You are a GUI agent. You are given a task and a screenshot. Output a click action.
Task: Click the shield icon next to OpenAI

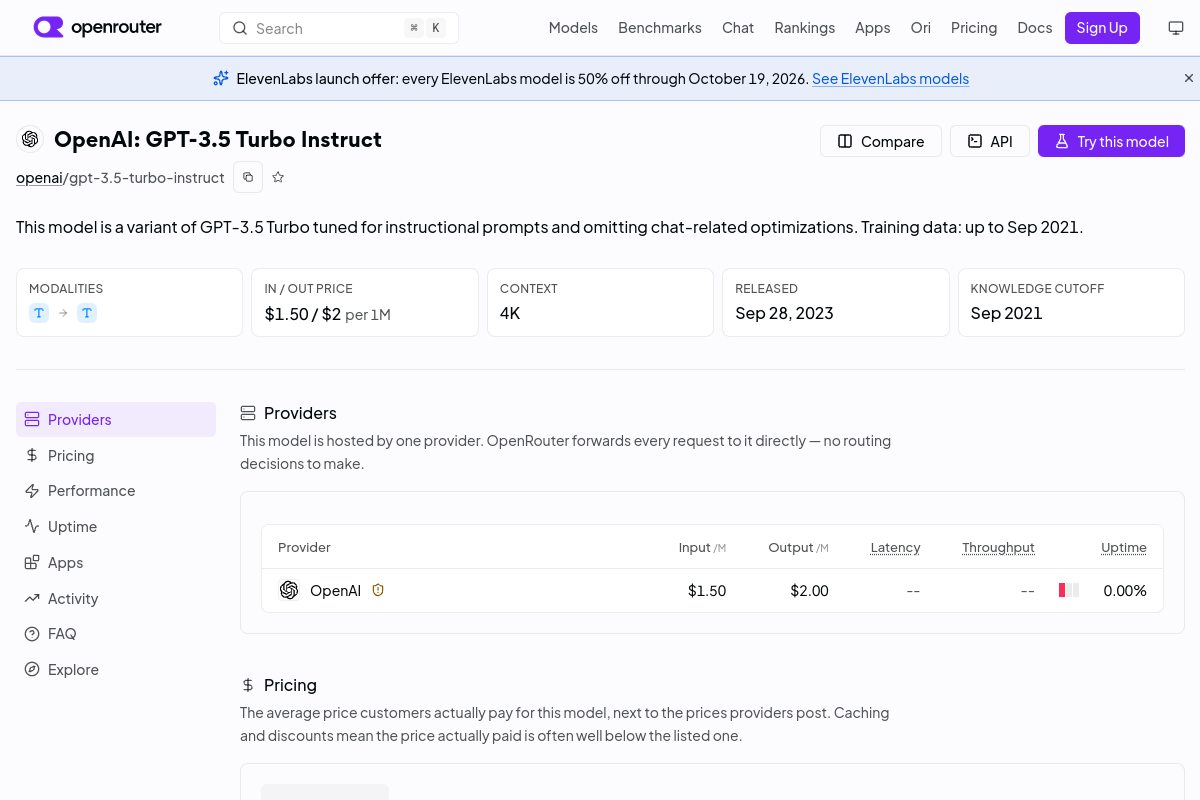tap(378, 590)
